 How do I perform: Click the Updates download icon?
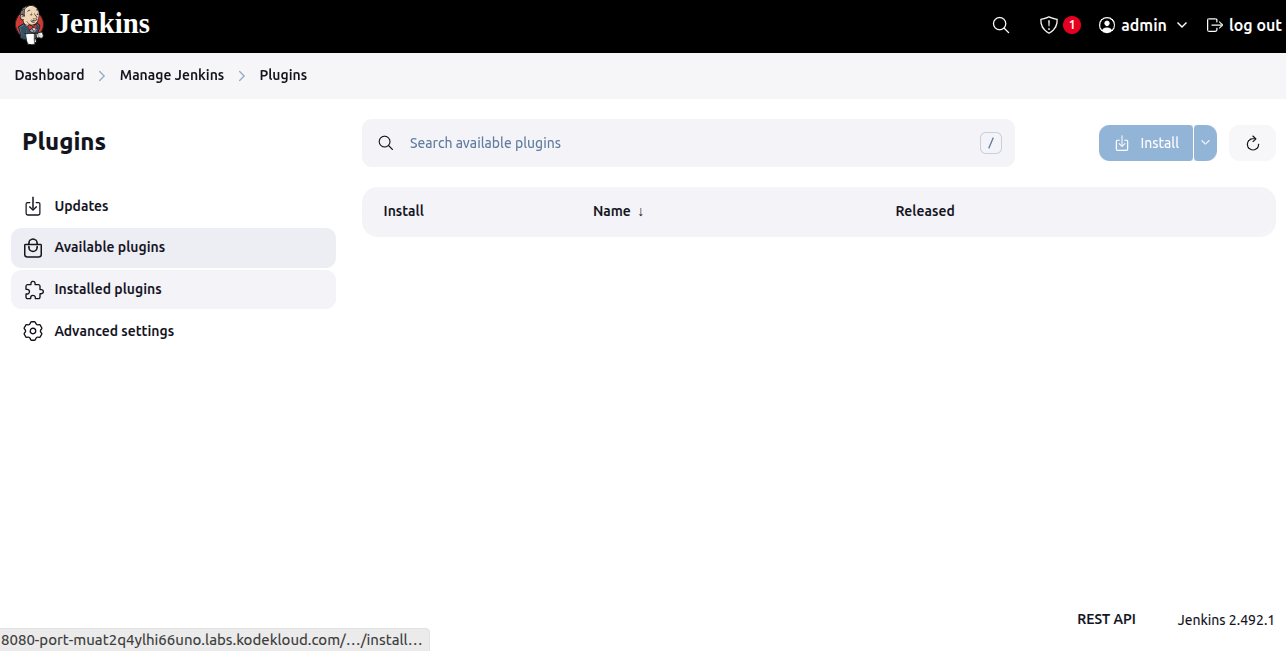33,206
